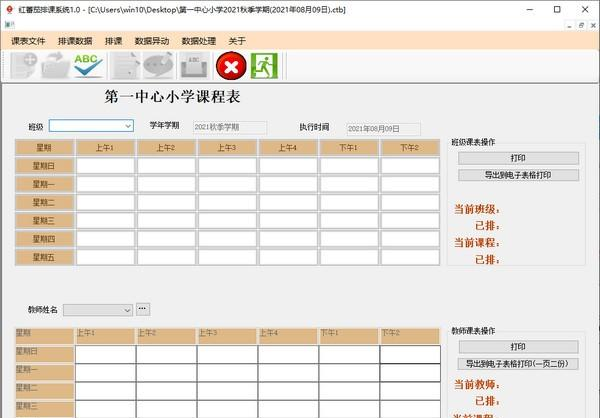Viewport: 600px width, 418px height.
Task: Click the 星期五 row header in class table
Action: pos(44,257)
